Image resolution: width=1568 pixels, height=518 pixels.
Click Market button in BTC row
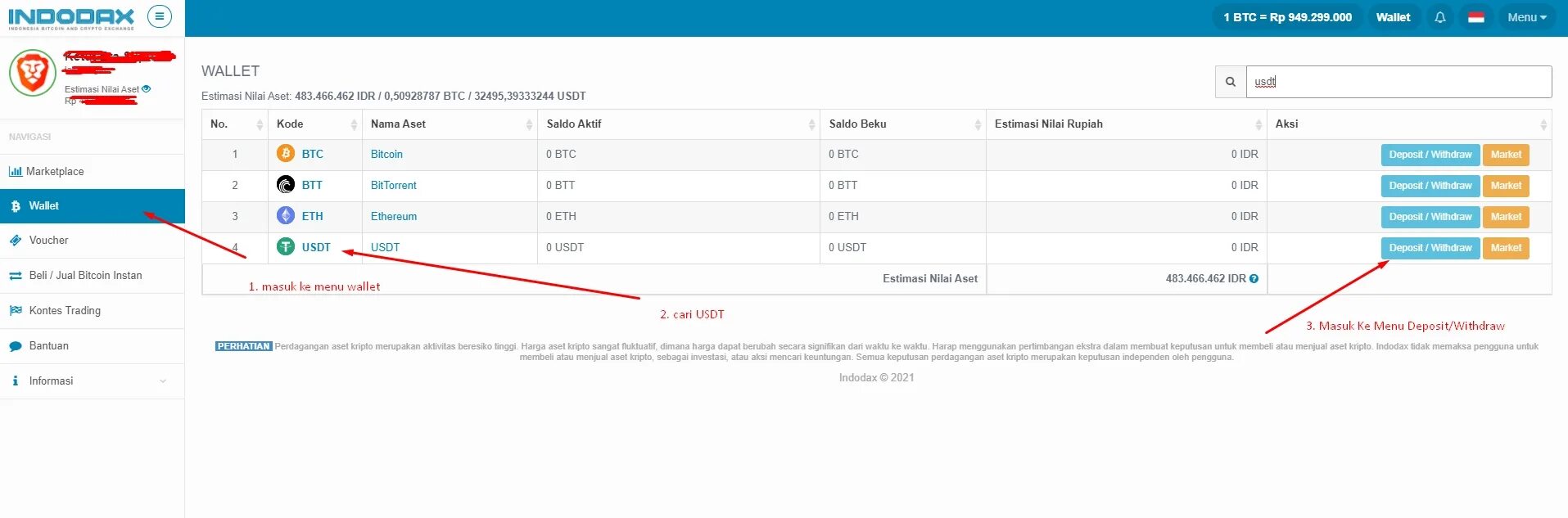coord(1506,155)
